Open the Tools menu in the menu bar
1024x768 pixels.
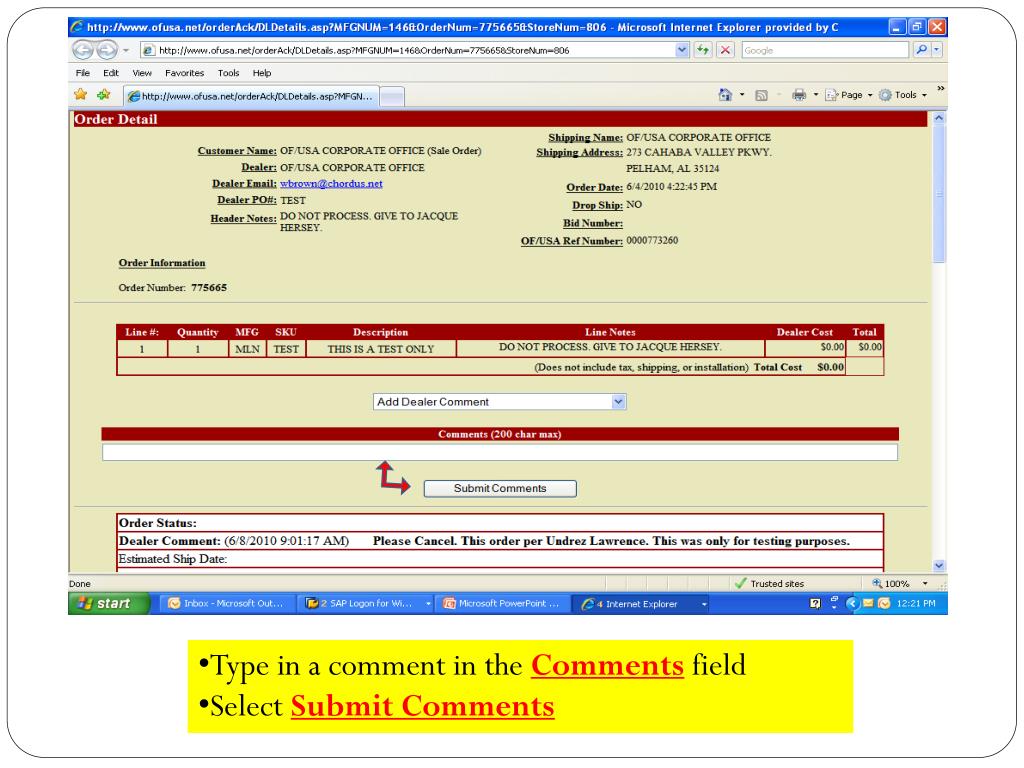pyautogui.click(x=229, y=73)
